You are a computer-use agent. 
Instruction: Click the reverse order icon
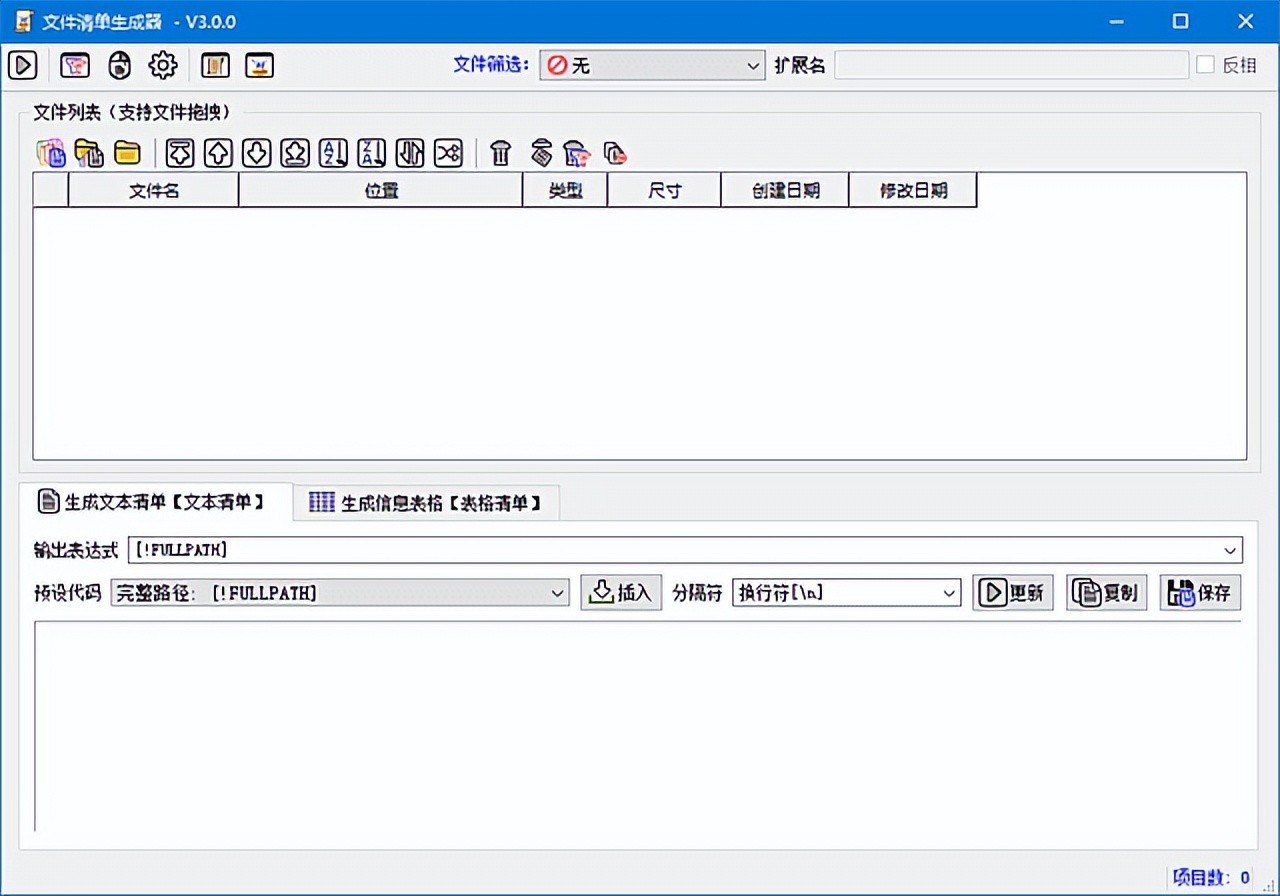(410, 153)
